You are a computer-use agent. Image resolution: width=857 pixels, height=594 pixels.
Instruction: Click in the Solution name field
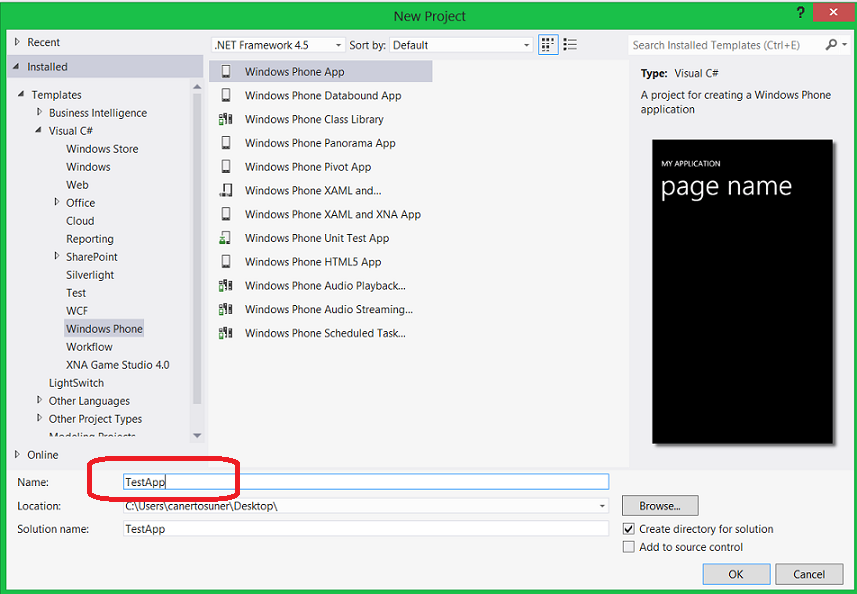click(366, 529)
